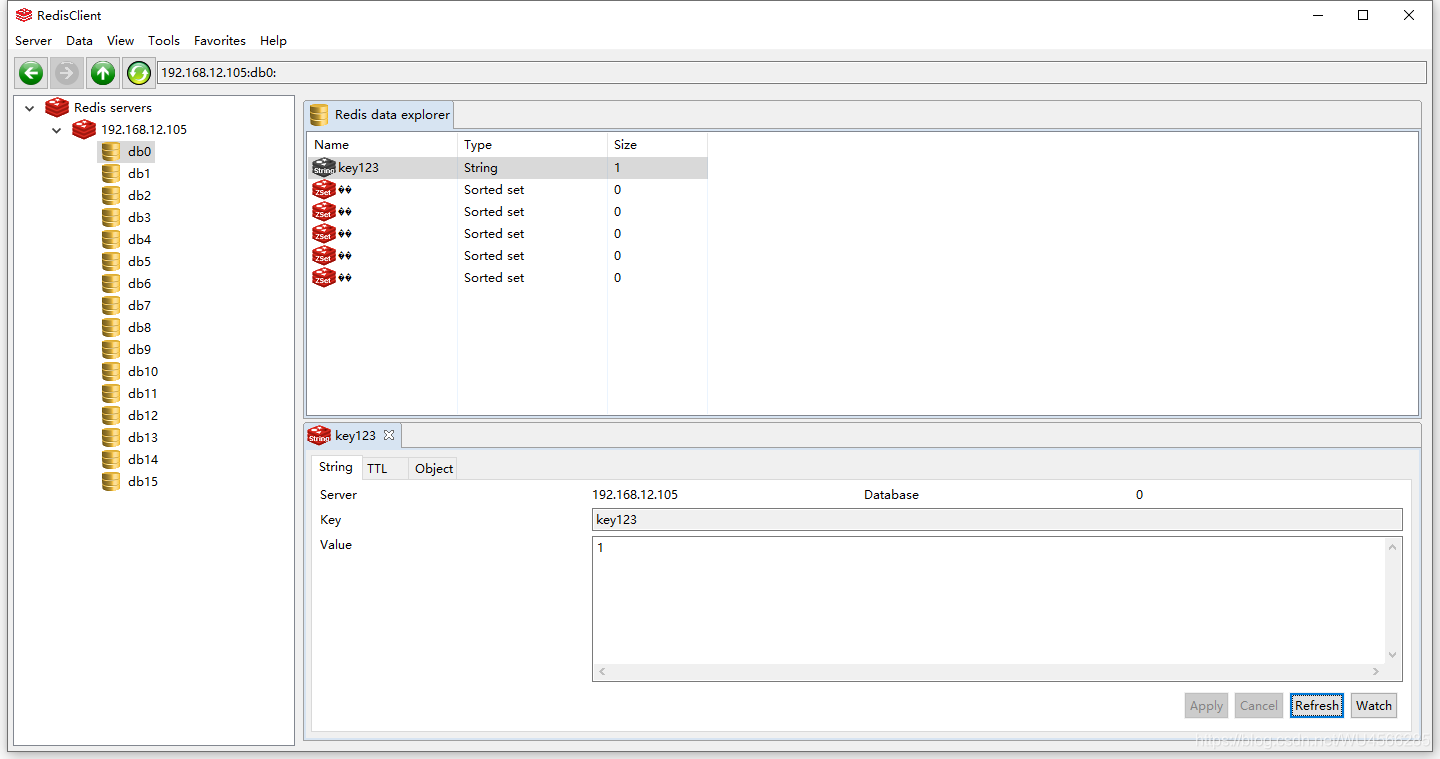Click the db5 database icon
This screenshot has height=759, width=1440.
click(111, 262)
